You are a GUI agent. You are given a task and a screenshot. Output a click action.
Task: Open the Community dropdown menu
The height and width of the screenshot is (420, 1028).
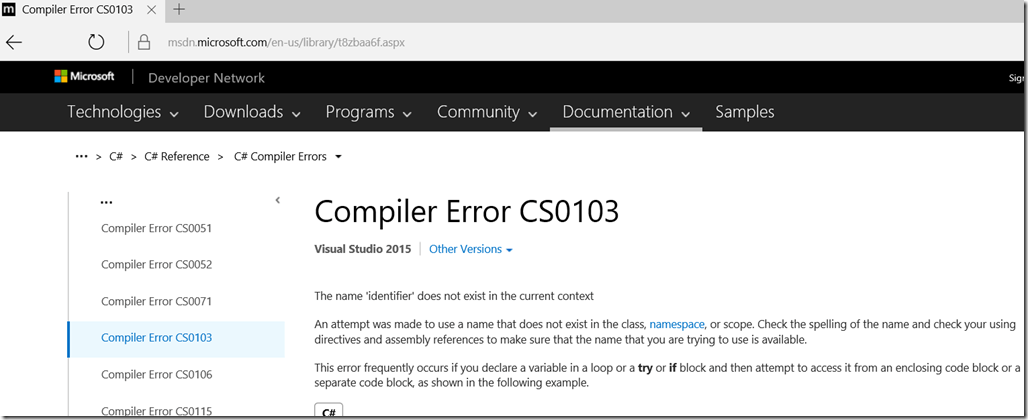(487, 112)
